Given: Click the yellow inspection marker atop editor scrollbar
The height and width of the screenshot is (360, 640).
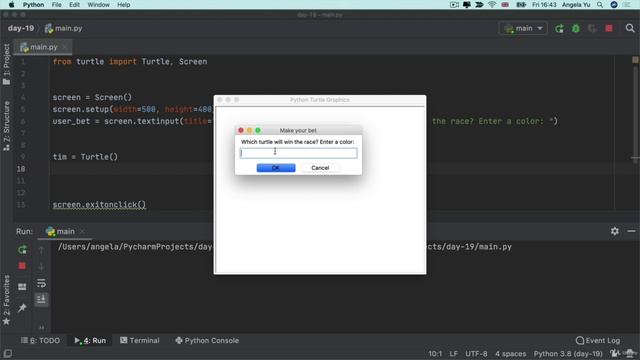Looking at the screenshot, I should tap(635, 60).
